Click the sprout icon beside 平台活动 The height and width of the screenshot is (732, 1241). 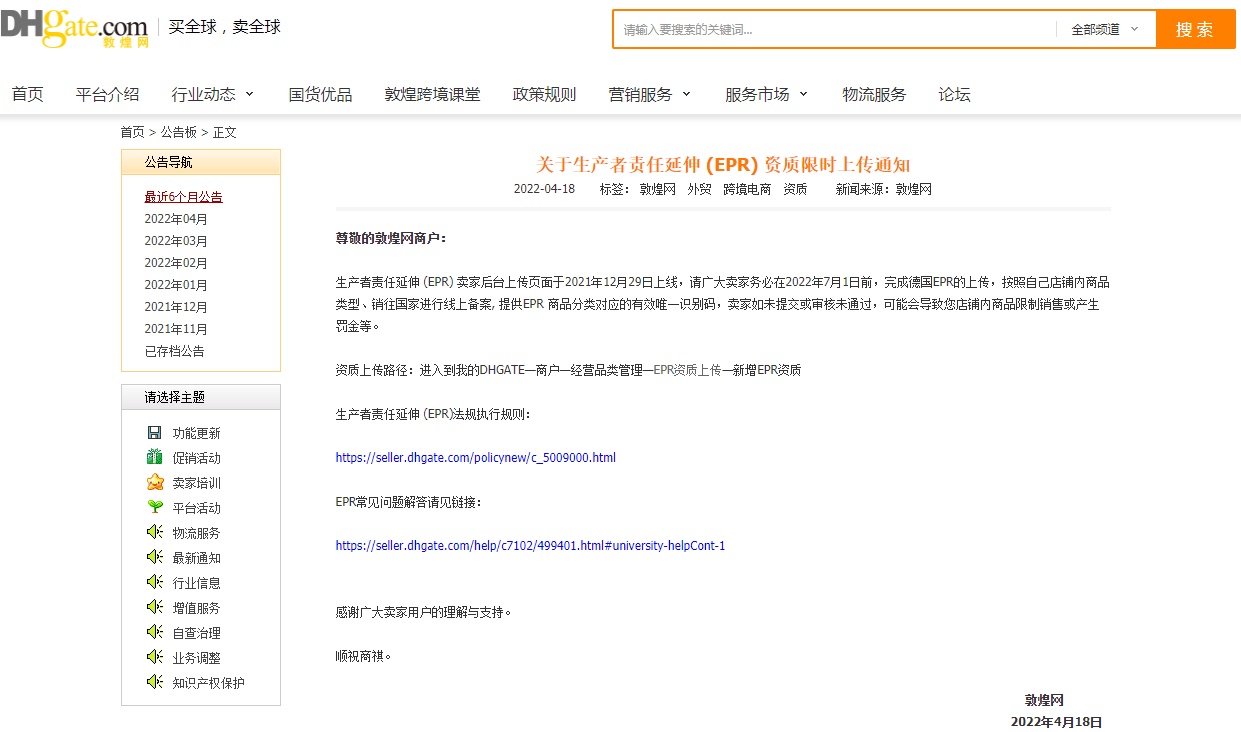pos(154,508)
